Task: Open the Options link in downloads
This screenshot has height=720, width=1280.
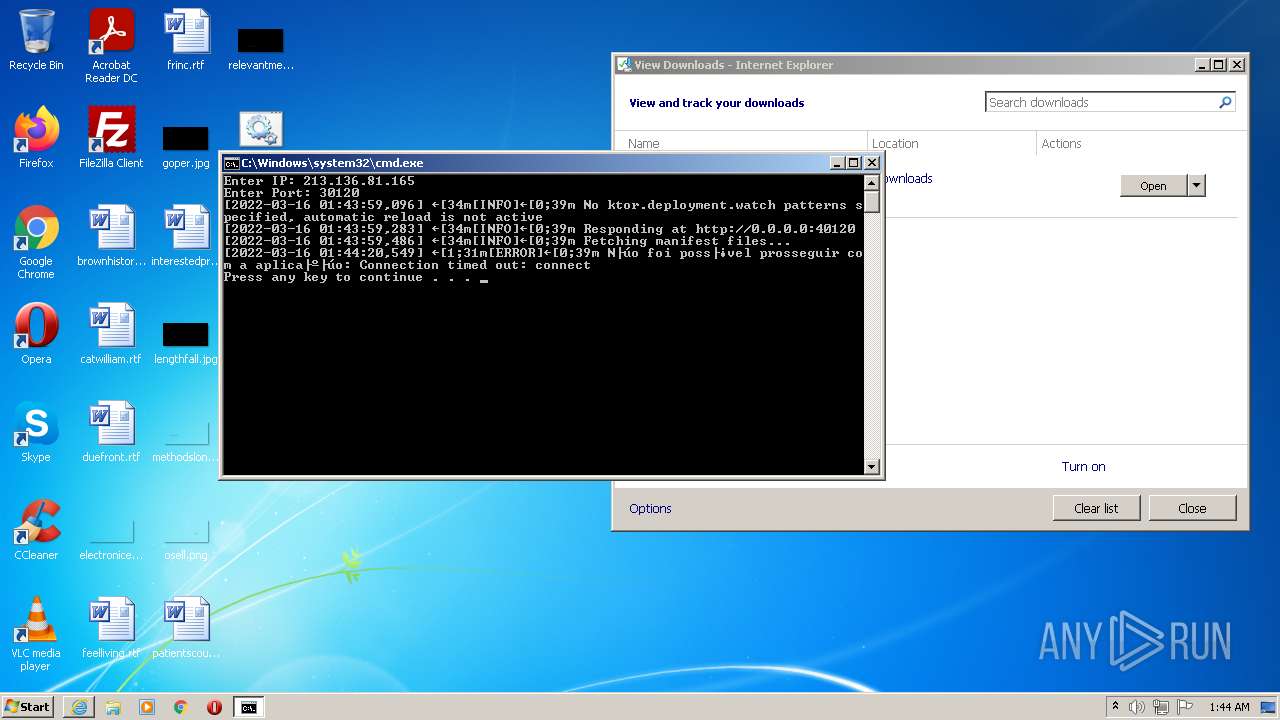Action: click(x=650, y=508)
